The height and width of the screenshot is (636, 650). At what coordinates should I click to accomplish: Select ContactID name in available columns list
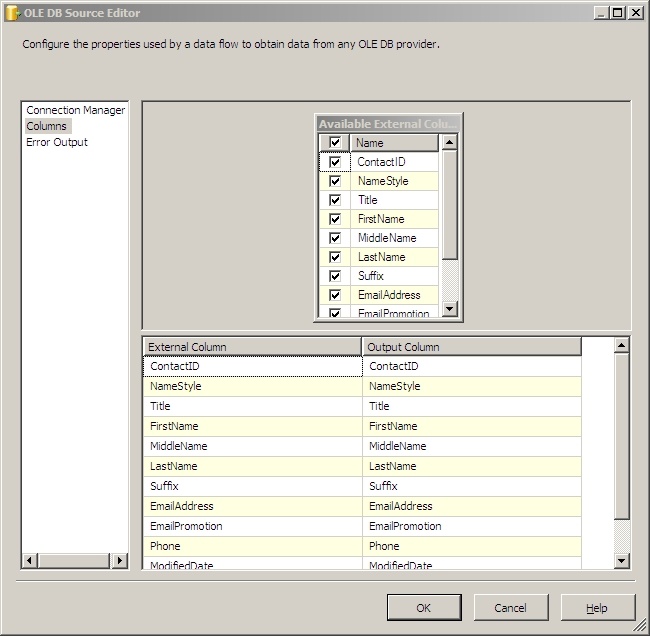tap(394, 162)
